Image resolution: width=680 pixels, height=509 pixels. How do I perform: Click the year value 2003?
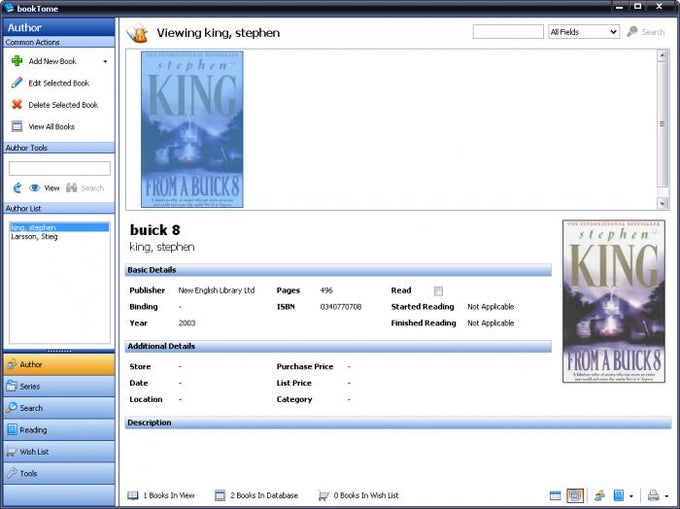[x=187, y=323]
